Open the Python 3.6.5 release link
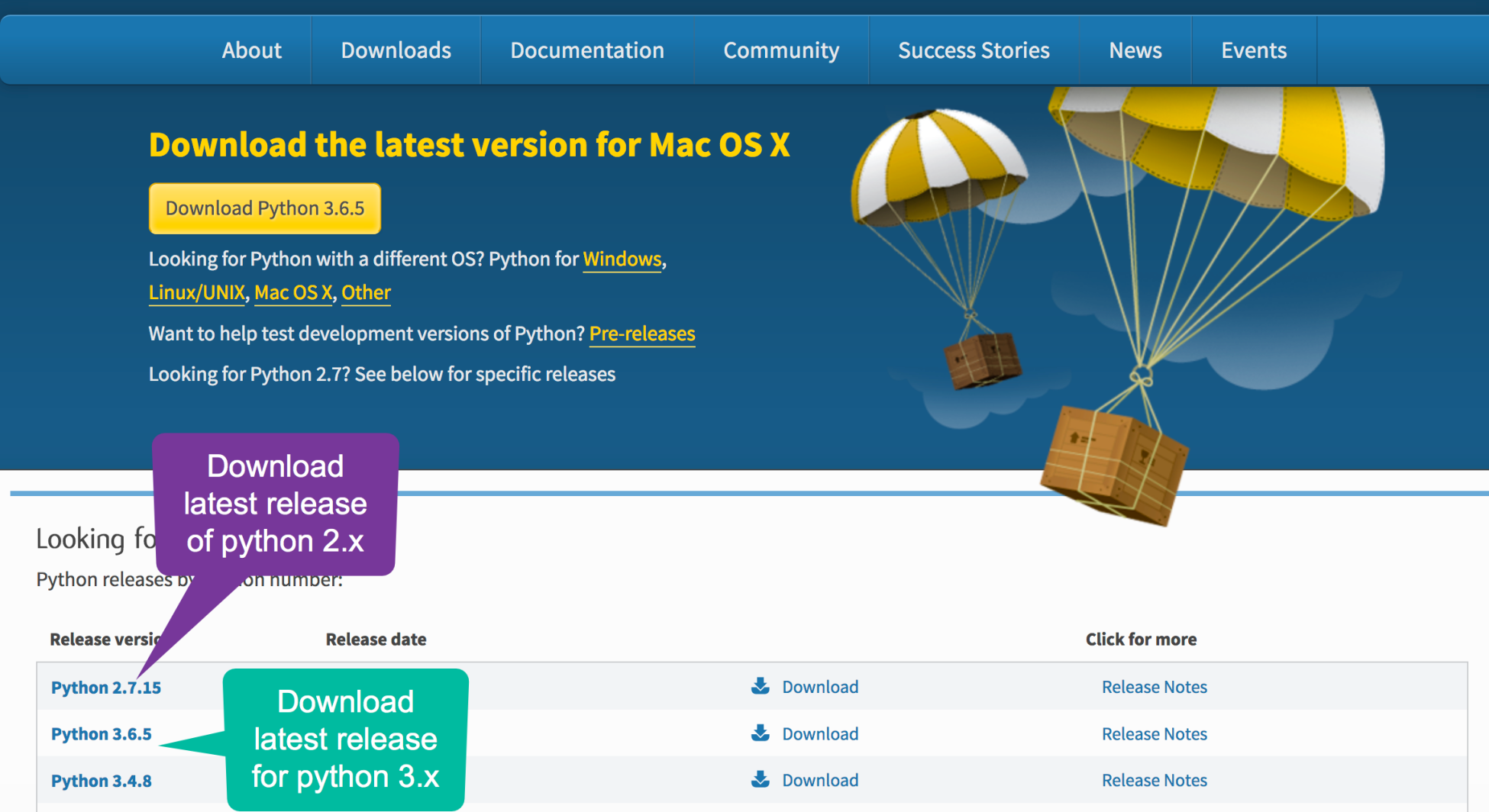 click(x=102, y=734)
